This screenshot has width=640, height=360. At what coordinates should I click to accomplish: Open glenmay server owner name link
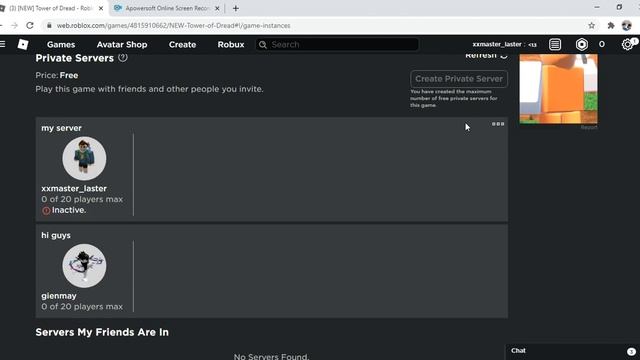(x=59, y=296)
